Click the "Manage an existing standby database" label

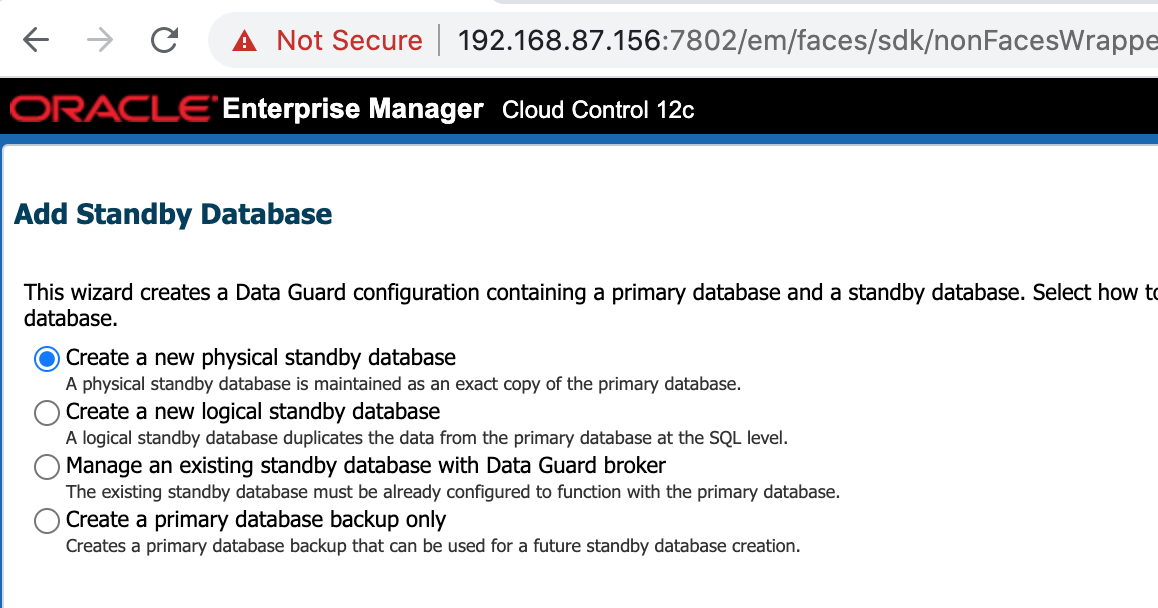click(x=366, y=465)
